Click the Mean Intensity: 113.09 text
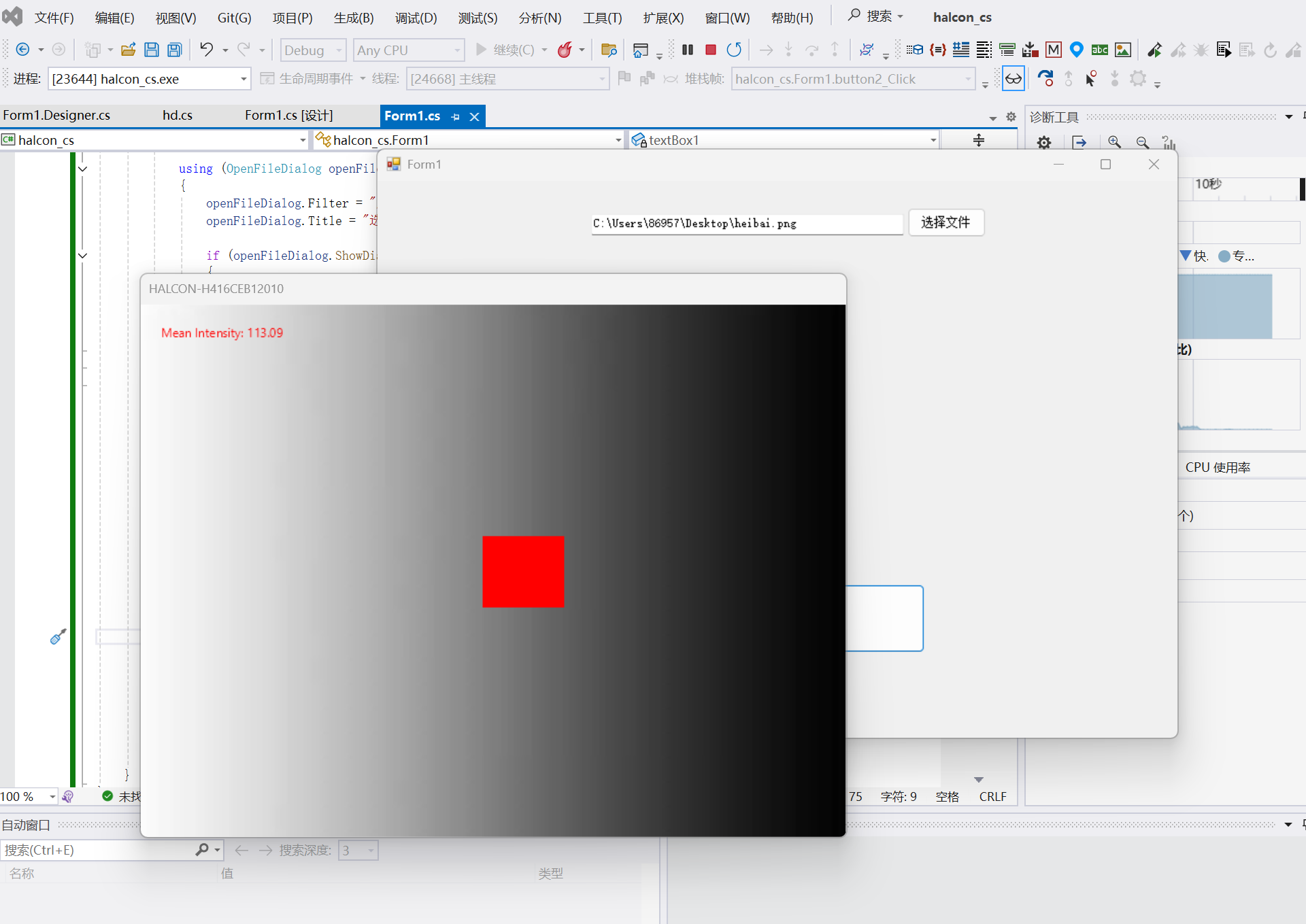Viewport: 1306px width, 924px height. 222,333
